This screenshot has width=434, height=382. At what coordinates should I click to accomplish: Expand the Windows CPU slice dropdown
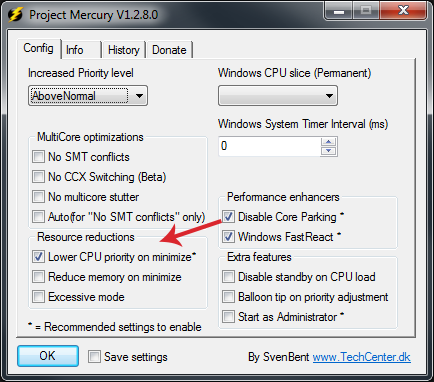(278, 96)
